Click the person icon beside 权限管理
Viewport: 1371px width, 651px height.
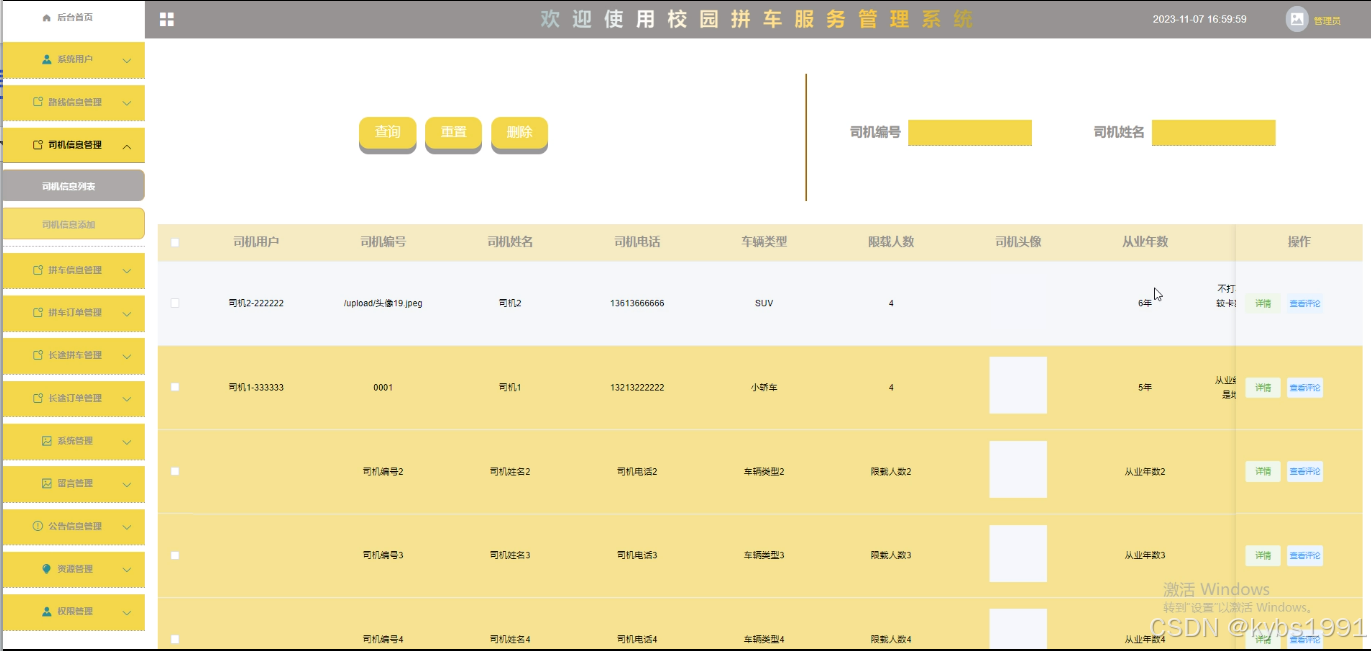pyautogui.click(x=47, y=611)
